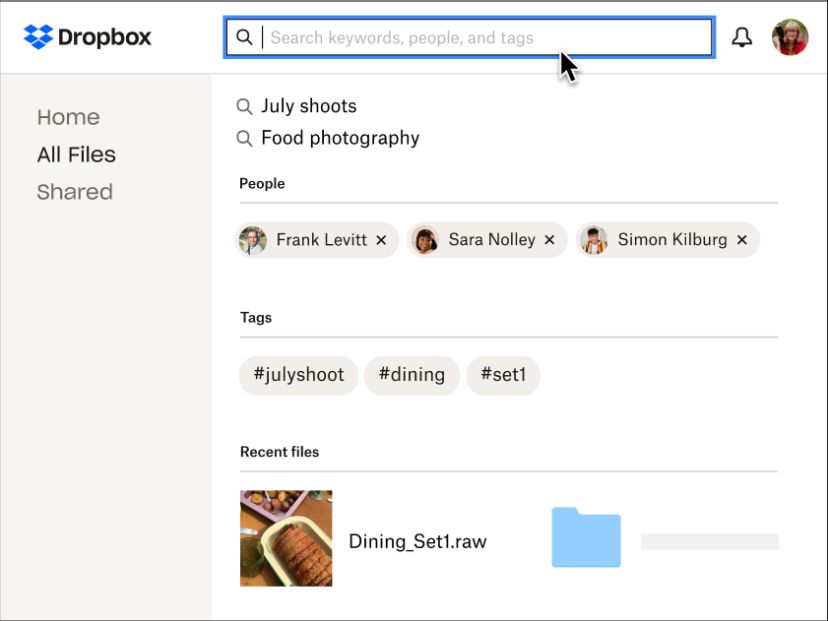Image resolution: width=828 pixels, height=621 pixels.
Task: Click the Dropbox logo
Action: coord(85,37)
